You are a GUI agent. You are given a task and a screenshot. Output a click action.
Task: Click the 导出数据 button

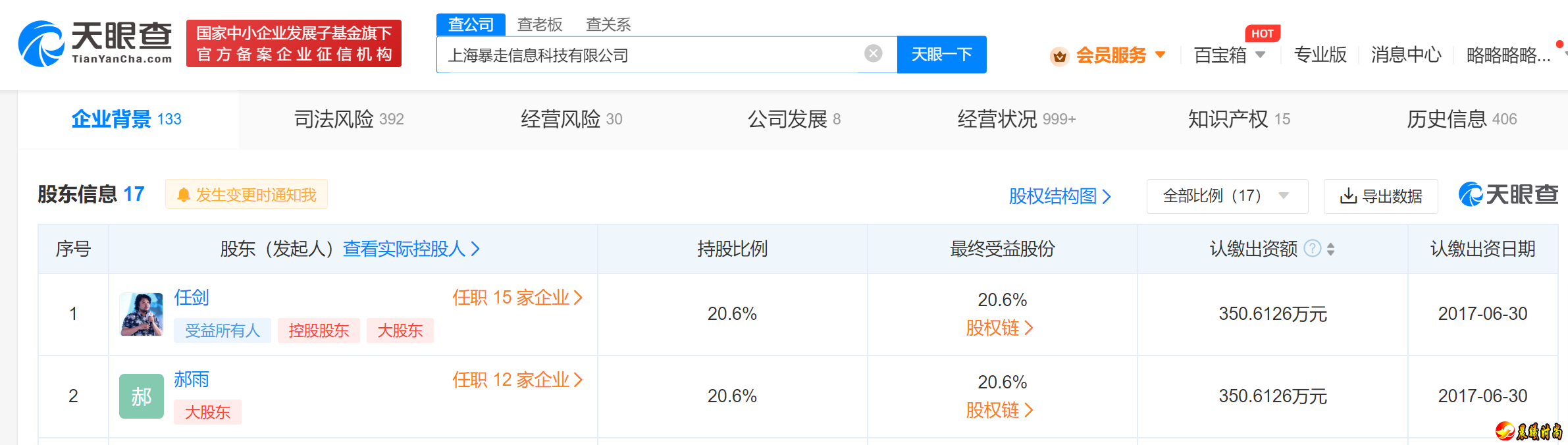pyautogui.click(x=1381, y=196)
